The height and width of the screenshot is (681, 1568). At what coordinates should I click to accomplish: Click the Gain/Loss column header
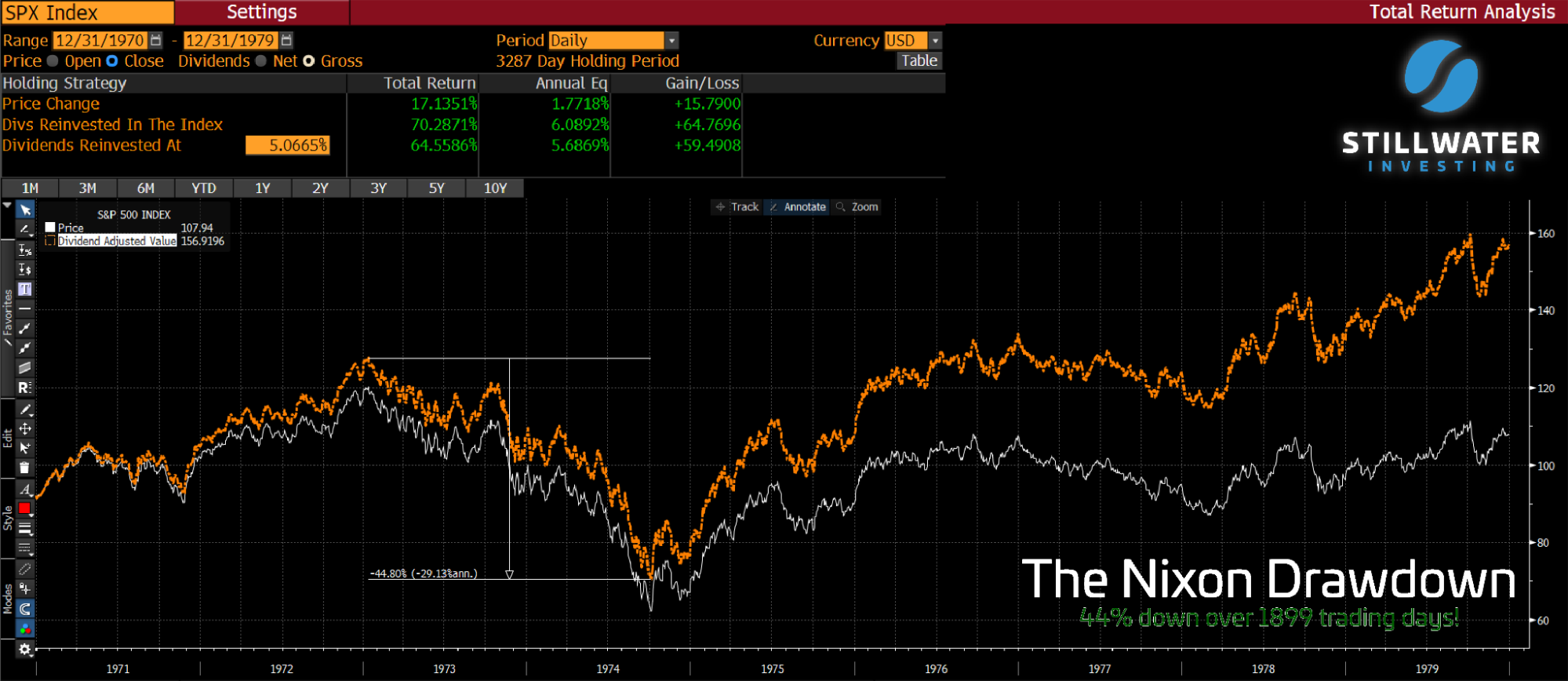click(x=702, y=83)
